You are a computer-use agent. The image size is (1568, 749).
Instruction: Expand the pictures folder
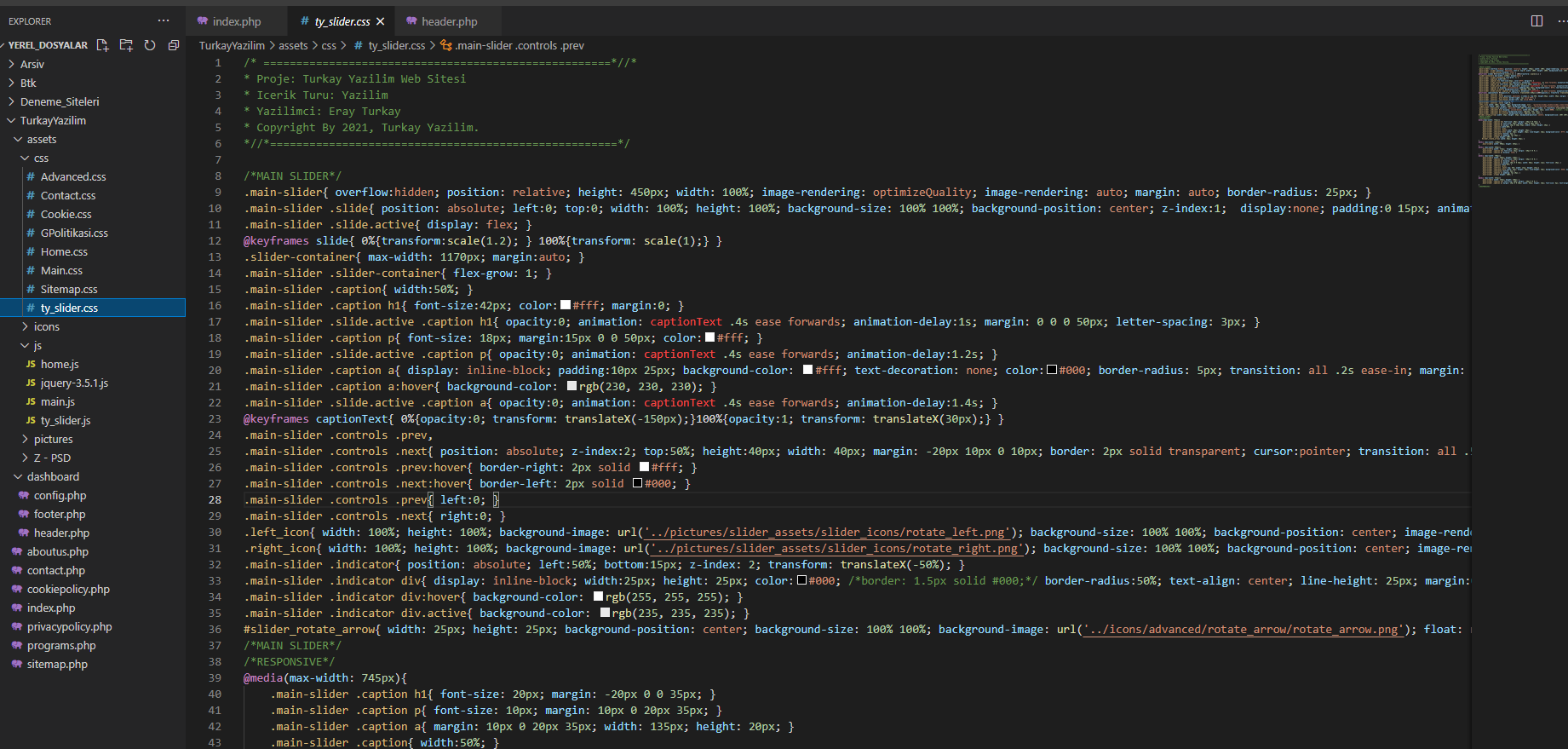coord(53,439)
